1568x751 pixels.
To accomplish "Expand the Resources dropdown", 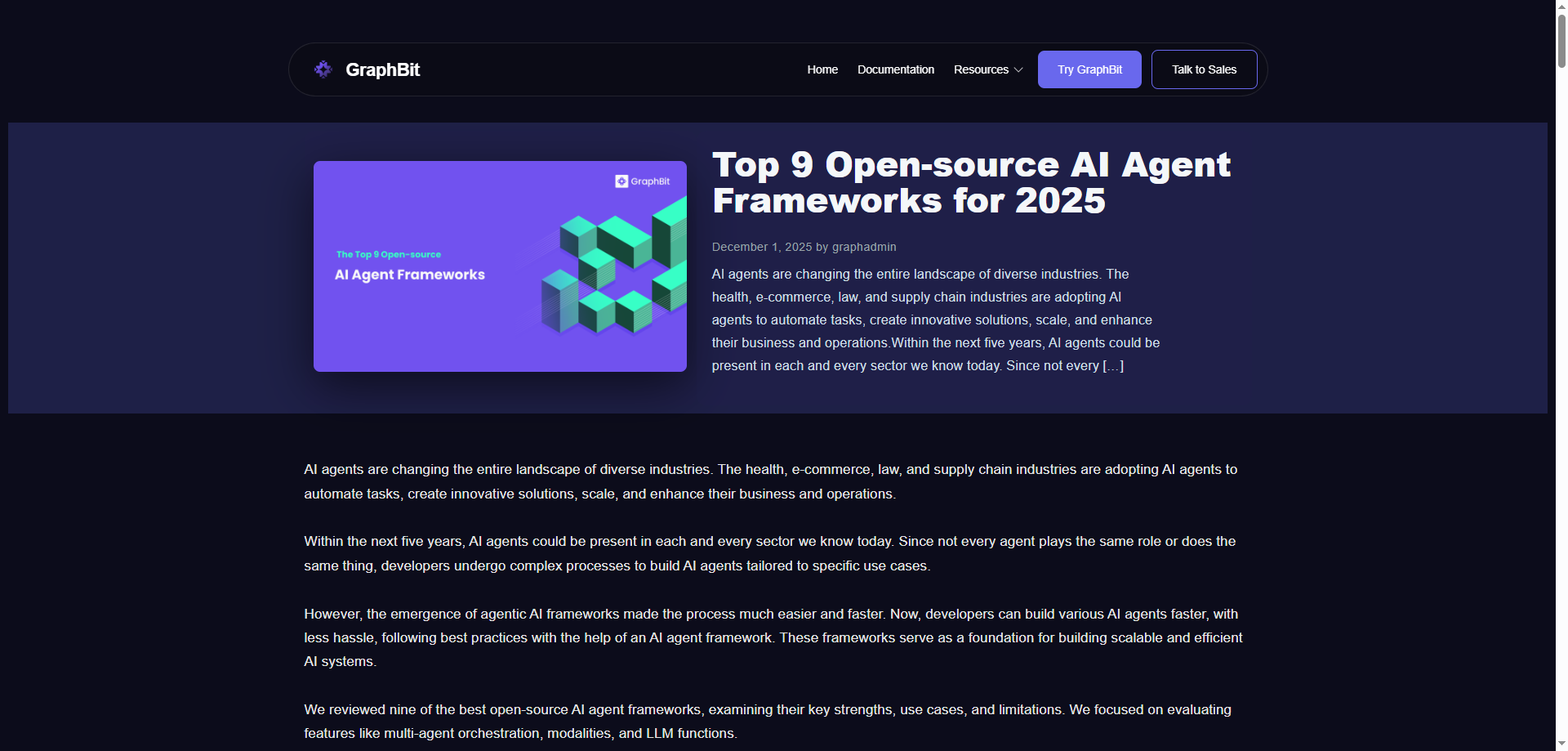I will pos(988,69).
